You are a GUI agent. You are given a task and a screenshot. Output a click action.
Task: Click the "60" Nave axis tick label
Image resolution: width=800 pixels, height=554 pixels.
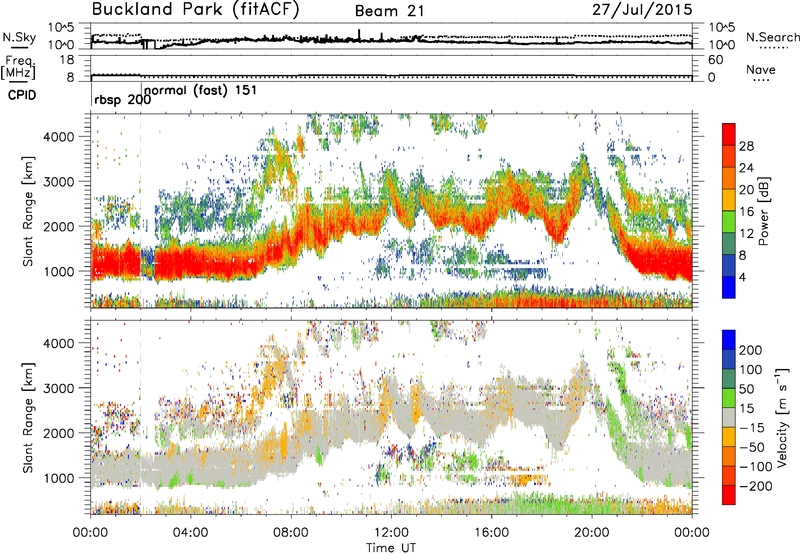click(x=715, y=60)
